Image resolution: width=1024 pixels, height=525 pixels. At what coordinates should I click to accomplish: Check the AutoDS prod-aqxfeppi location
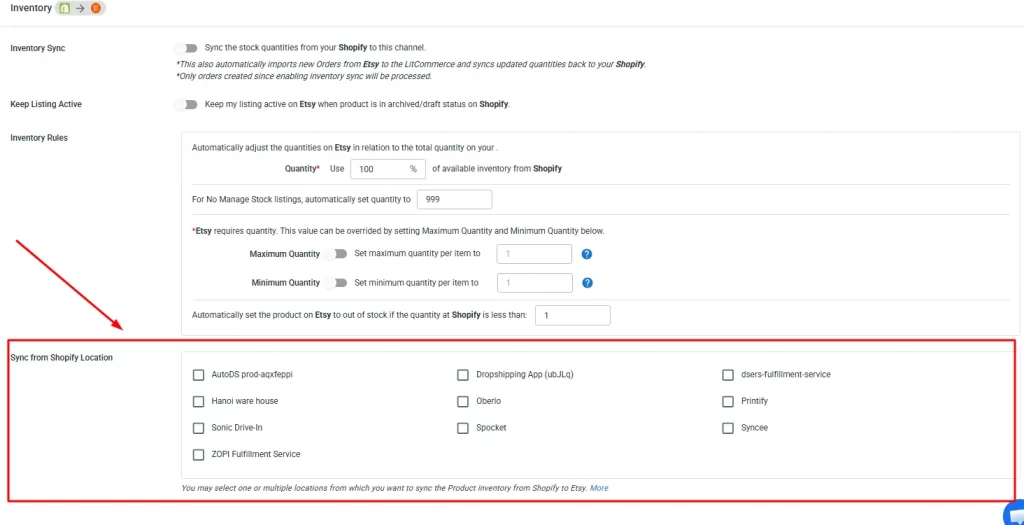[x=199, y=375]
